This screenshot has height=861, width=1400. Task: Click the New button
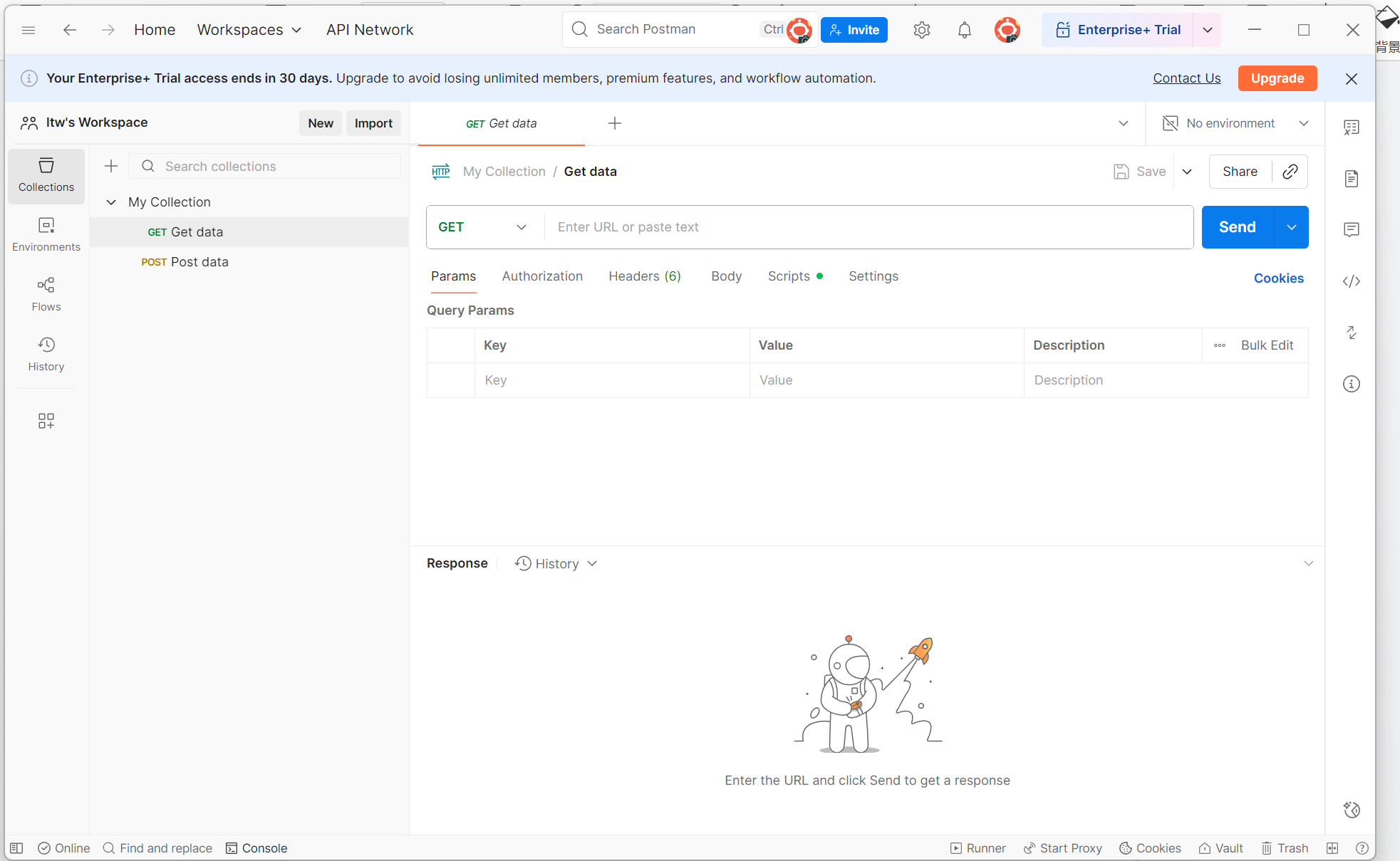[x=321, y=123]
